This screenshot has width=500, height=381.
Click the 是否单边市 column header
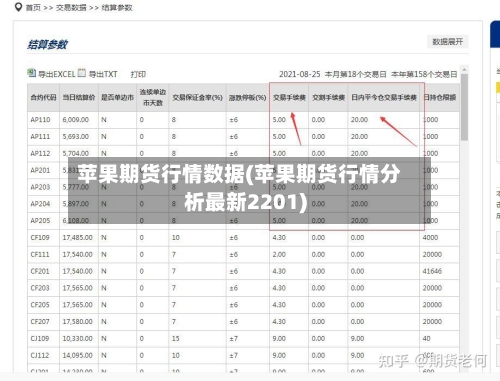click(x=117, y=97)
